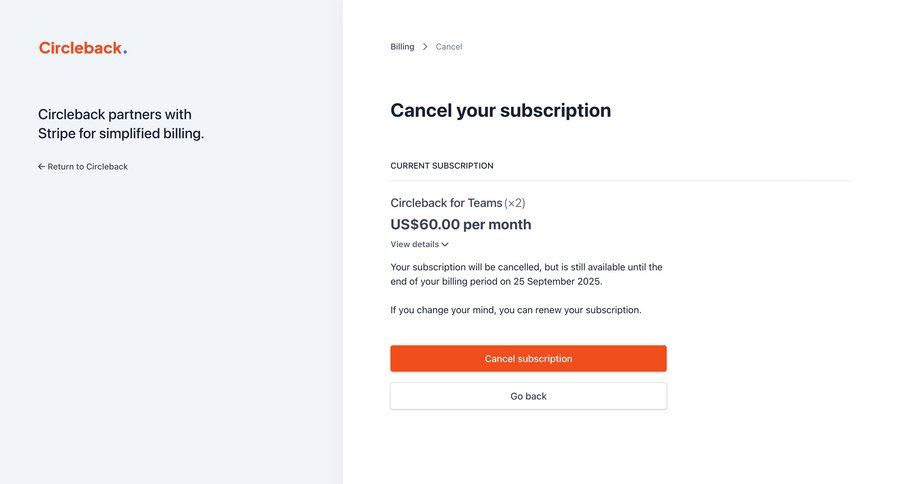This screenshot has height=484, width=900.
Task: Click the CURRENT SUBSCRIPTION section label
Action: pos(441,166)
